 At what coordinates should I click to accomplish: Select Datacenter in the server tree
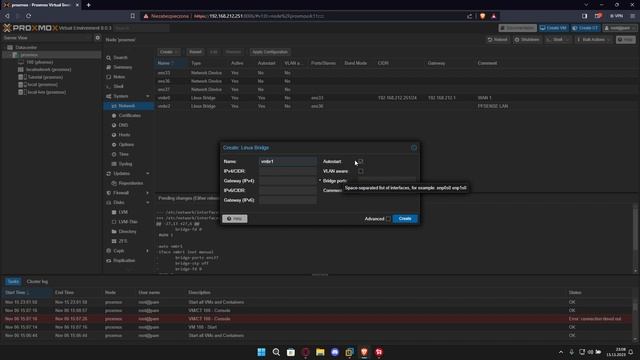[26, 47]
